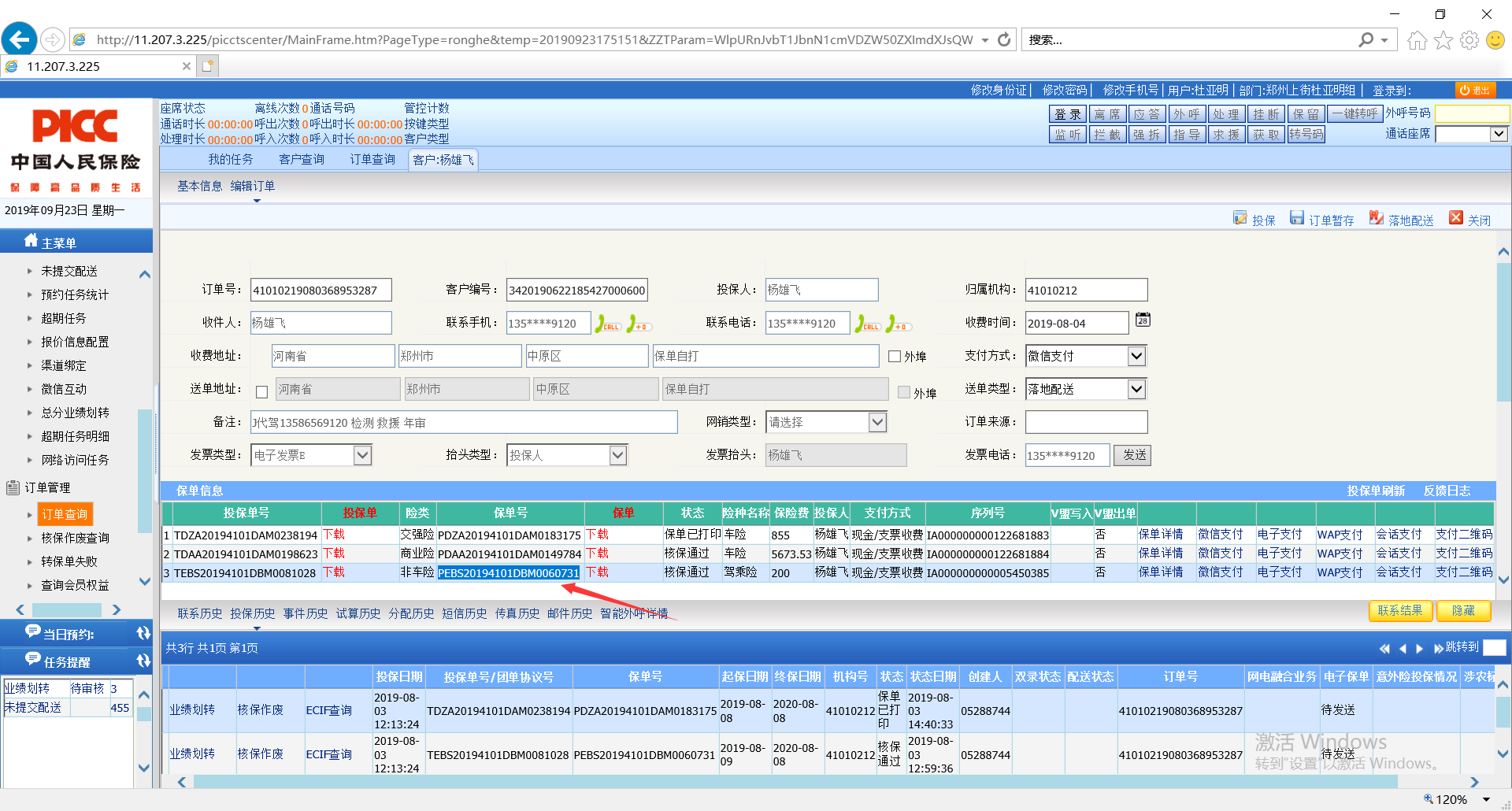Click the red 关闭 close icon

click(1456, 218)
